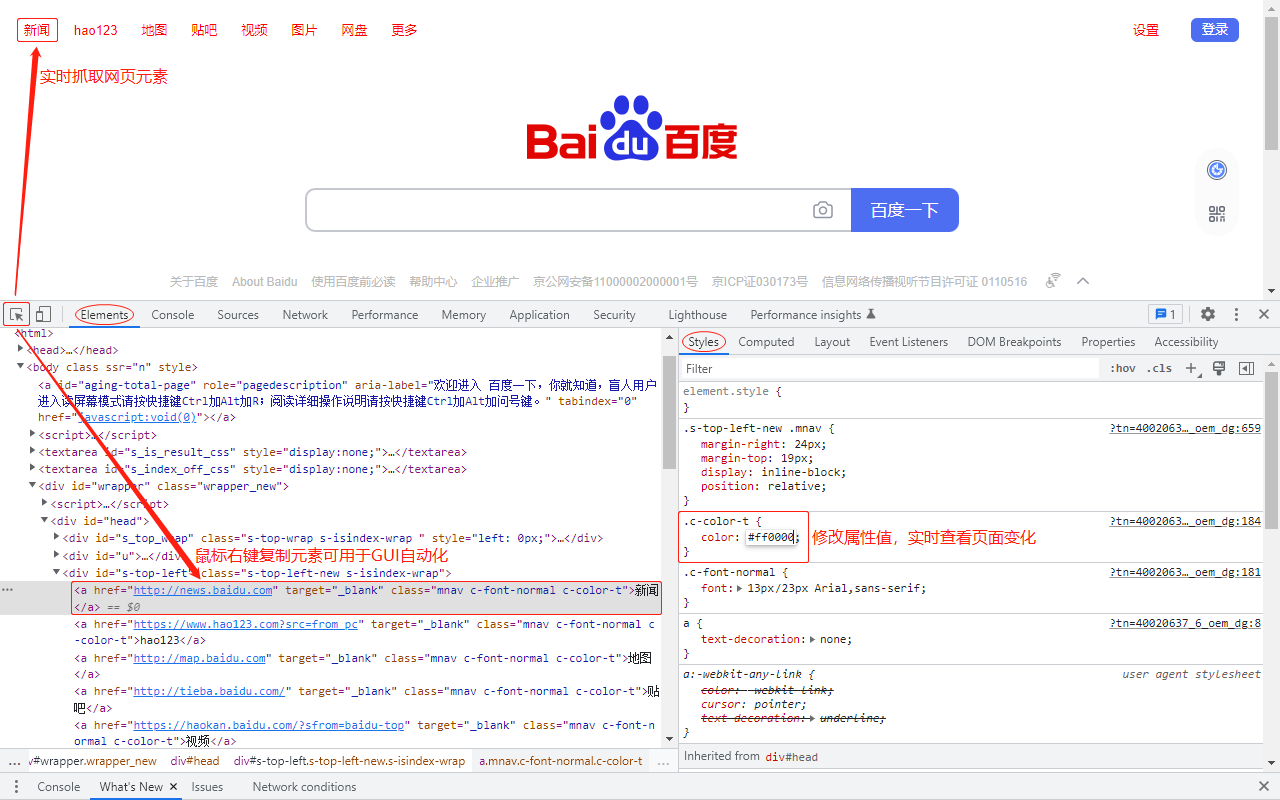Collapse the body node in DOM tree
The image size is (1280, 800).
coord(21,367)
